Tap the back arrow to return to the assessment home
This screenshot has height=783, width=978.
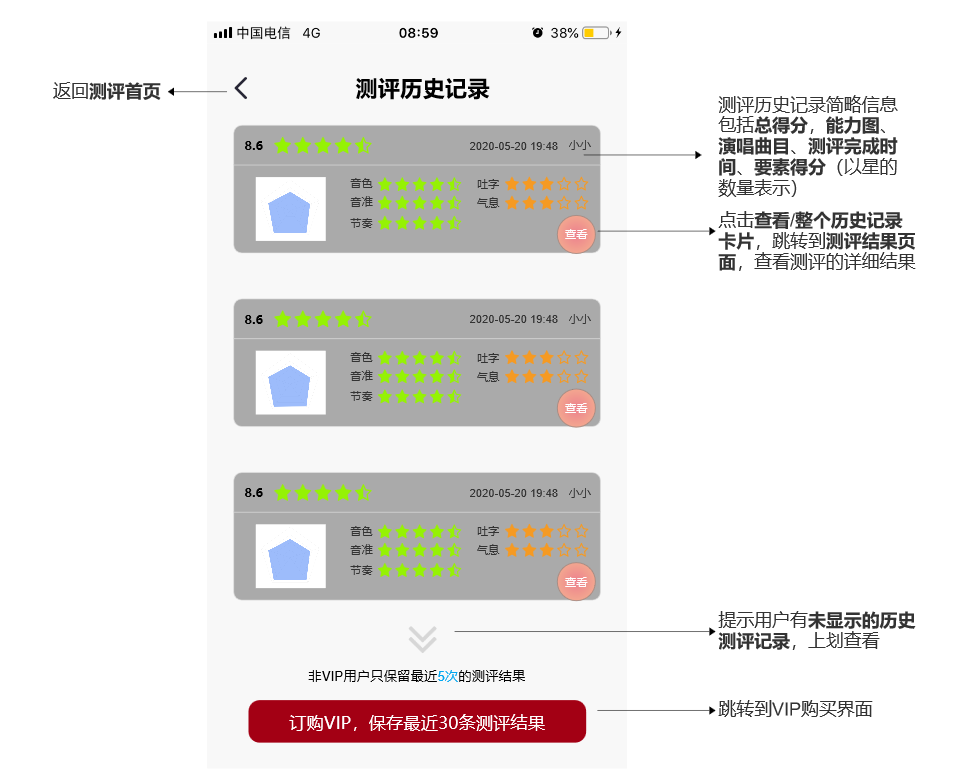coord(241,89)
